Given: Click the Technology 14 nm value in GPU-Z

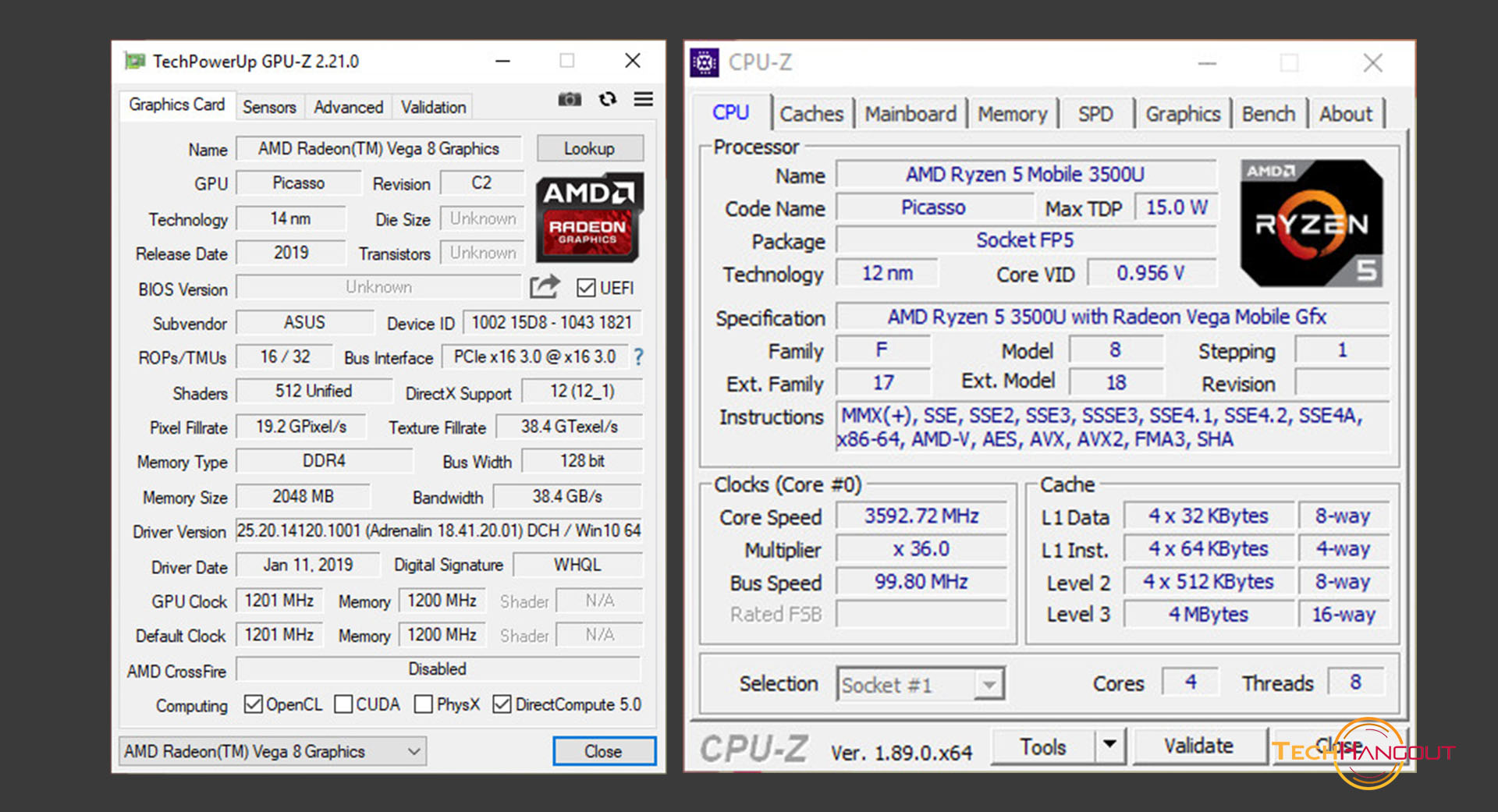Looking at the screenshot, I should pos(290,218).
